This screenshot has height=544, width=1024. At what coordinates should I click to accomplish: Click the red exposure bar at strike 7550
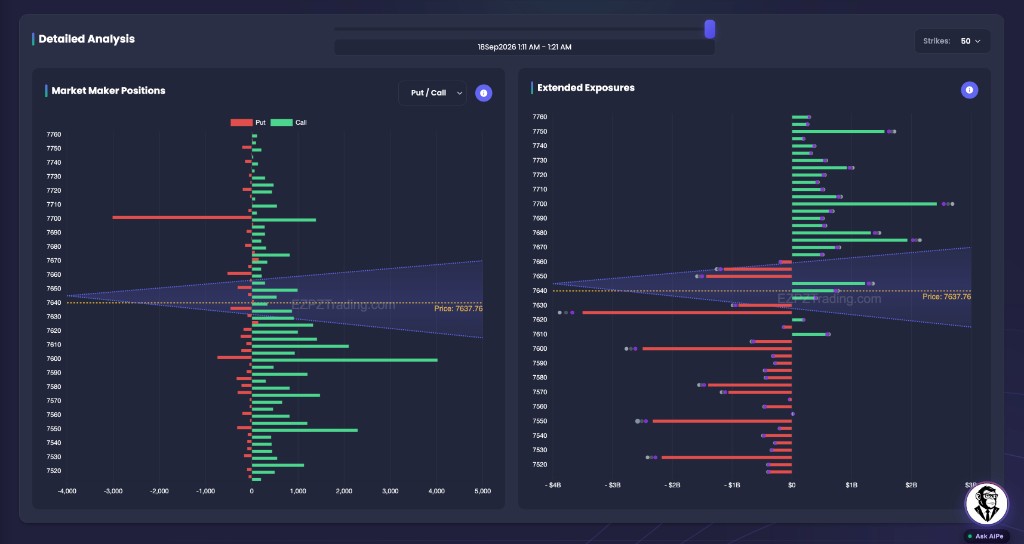coord(722,421)
